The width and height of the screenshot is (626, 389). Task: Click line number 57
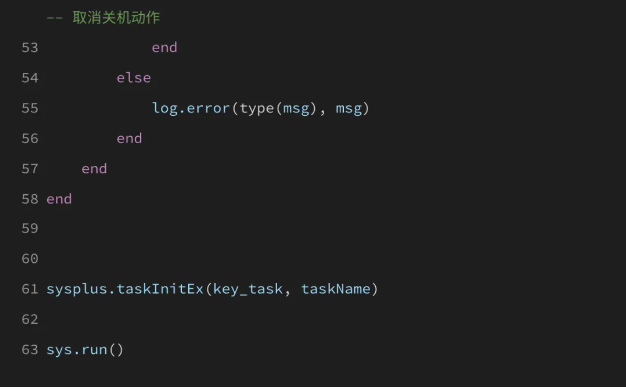[30, 169]
